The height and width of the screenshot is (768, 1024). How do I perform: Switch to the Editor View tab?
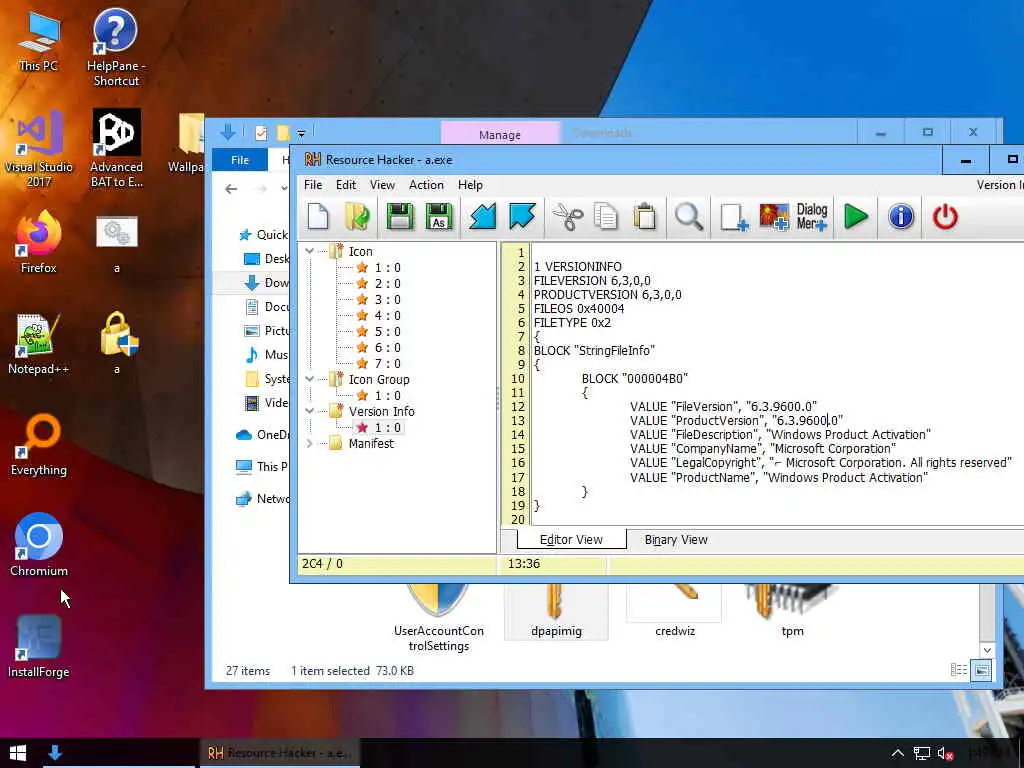(571, 540)
